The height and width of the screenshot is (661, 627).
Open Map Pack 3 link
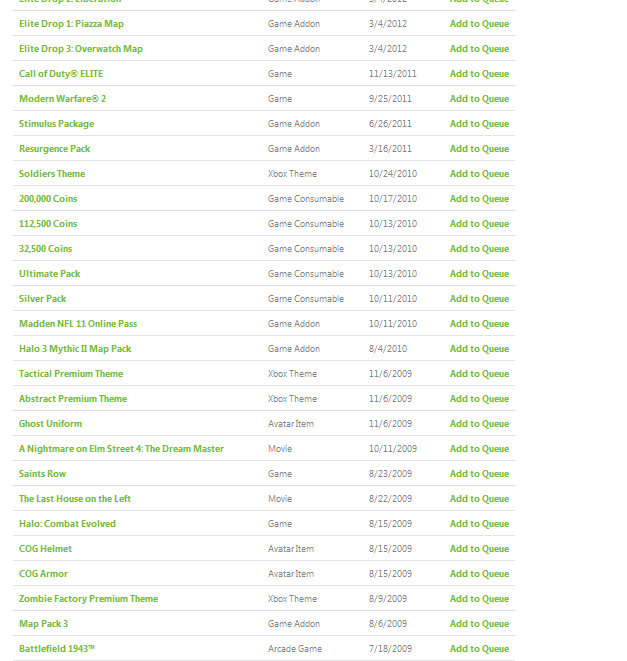pyautogui.click(x=43, y=623)
